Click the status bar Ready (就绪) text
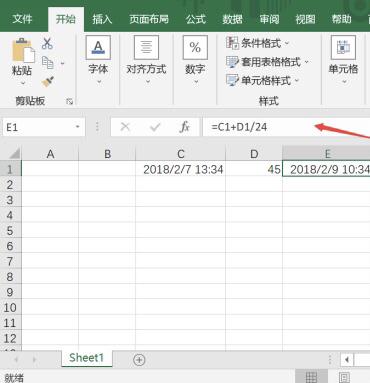Screen dimensions: 370x383 pos(14,378)
